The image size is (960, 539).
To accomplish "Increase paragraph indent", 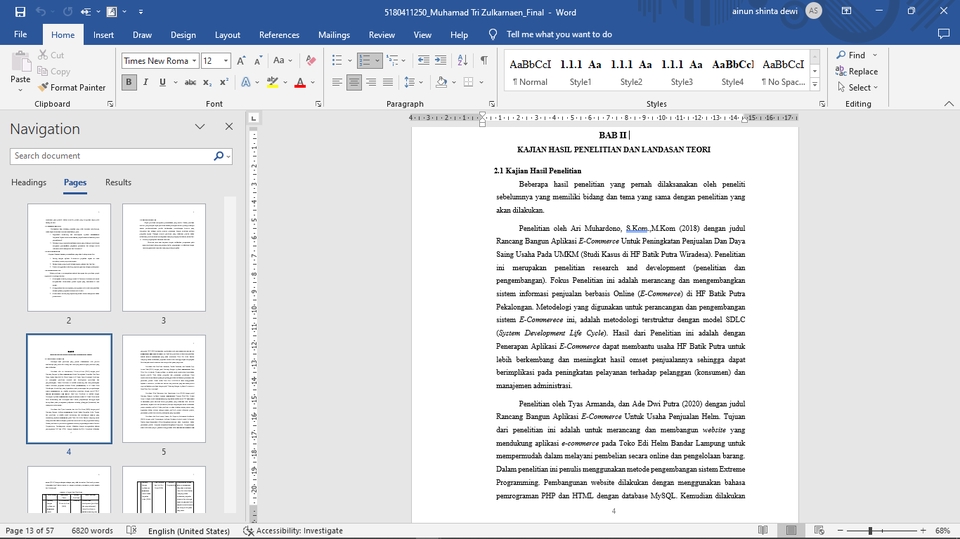I will pyautogui.click(x=440, y=61).
